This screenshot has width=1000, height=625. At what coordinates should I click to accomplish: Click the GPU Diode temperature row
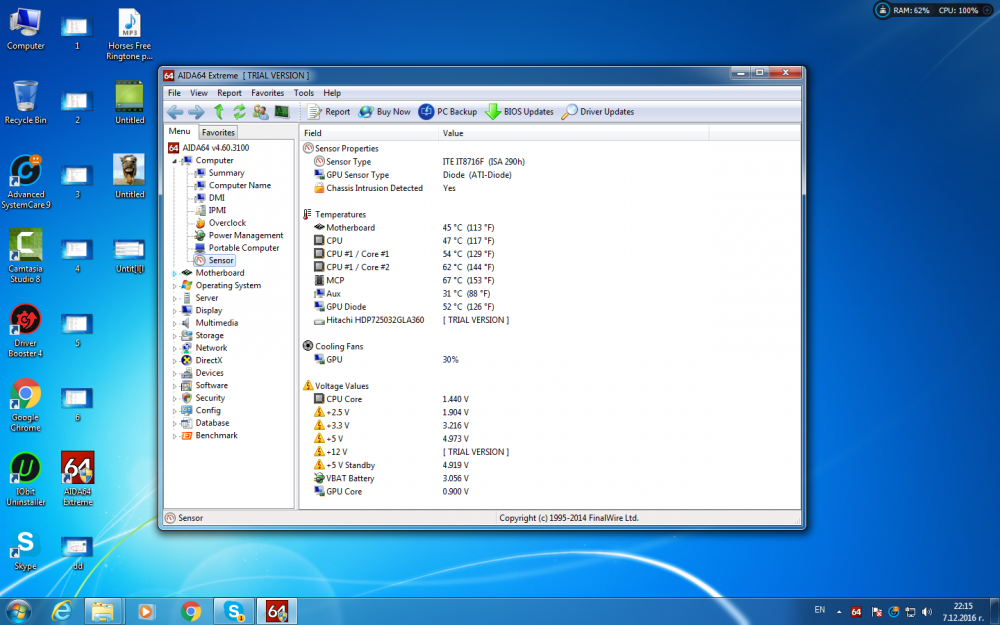[x=404, y=307]
